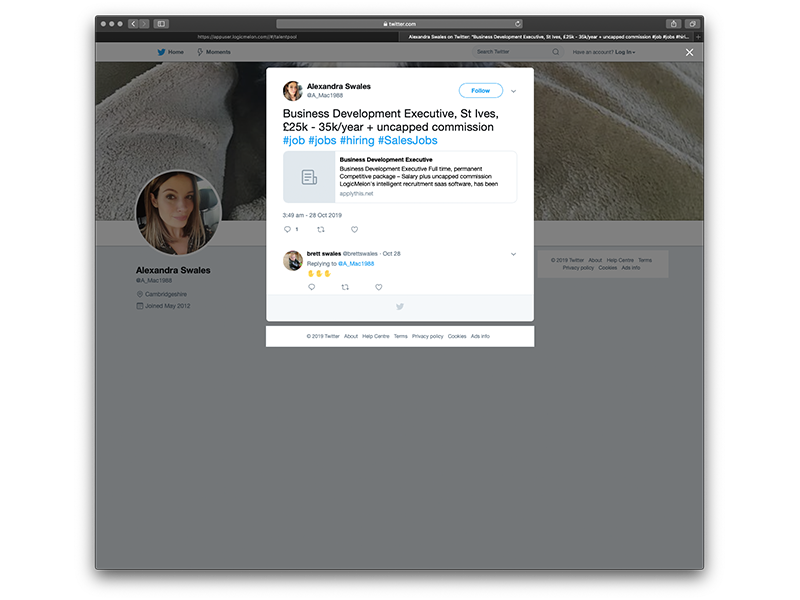Screen dimensions: 800x600
Task: Click the @A_Mac1988 mention in the reply
Action: click(356, 264)
